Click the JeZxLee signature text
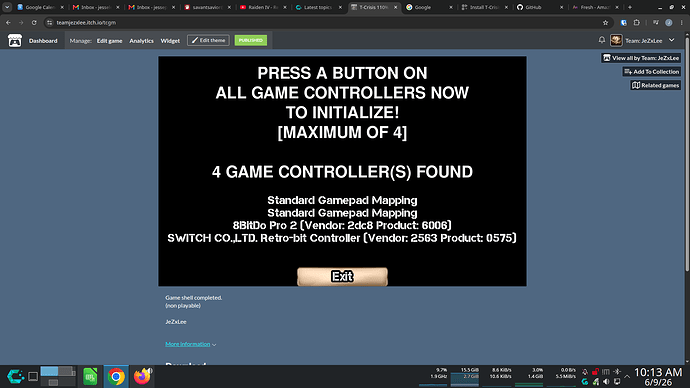This screenshot has height=388, width=690. tap(176, 322)
